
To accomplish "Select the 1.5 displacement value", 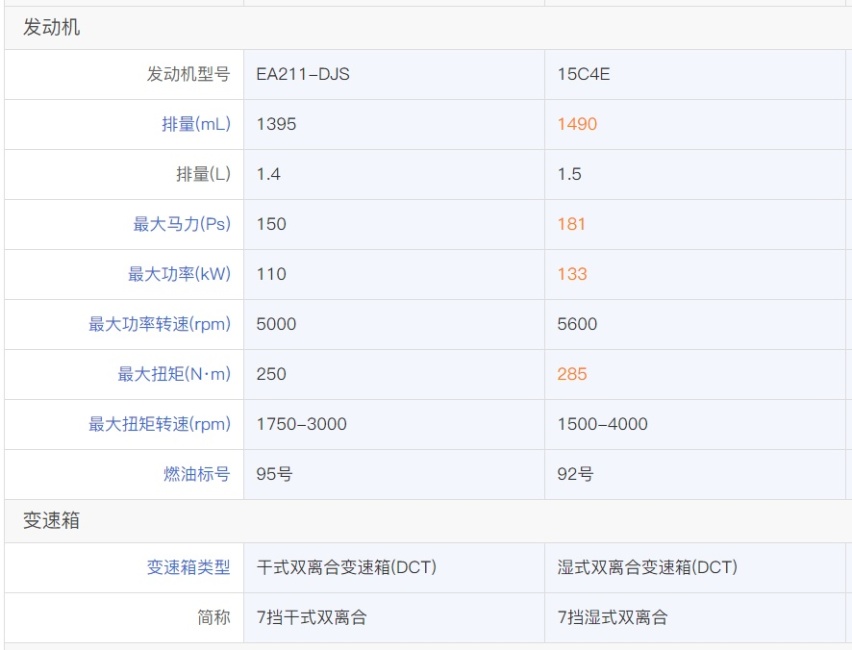I will (569, 174).
